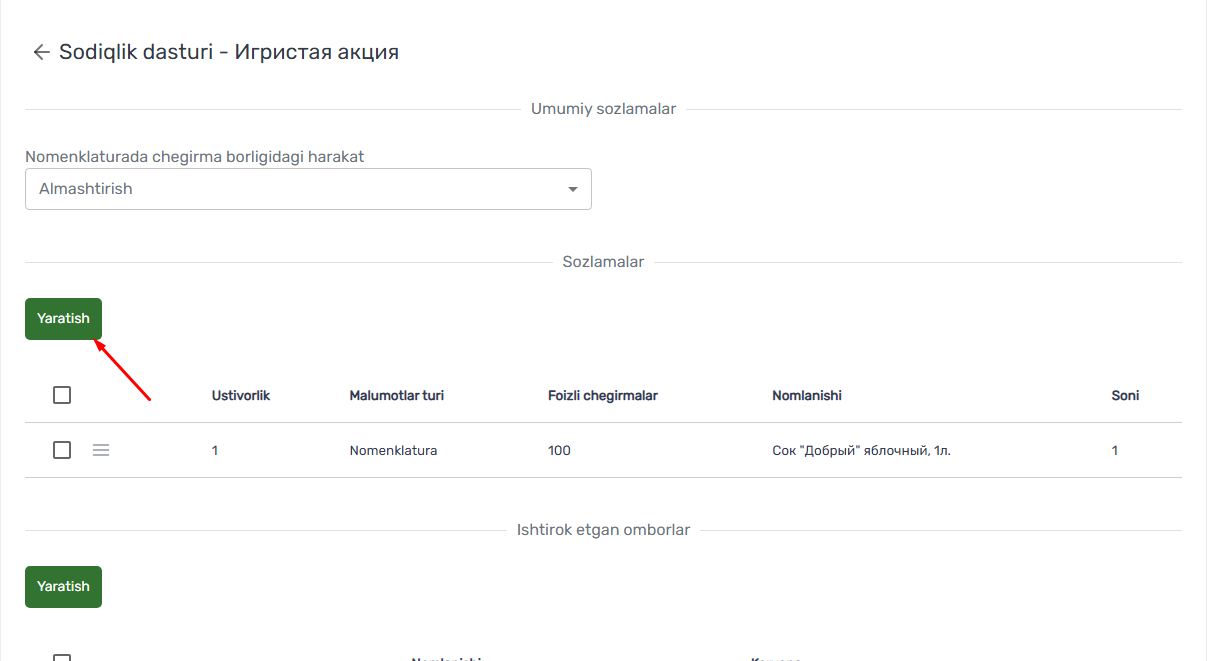Click the dropdown caret arrow beside Almashtirish
Viewport: 1207px width, 661px height.
573,189
